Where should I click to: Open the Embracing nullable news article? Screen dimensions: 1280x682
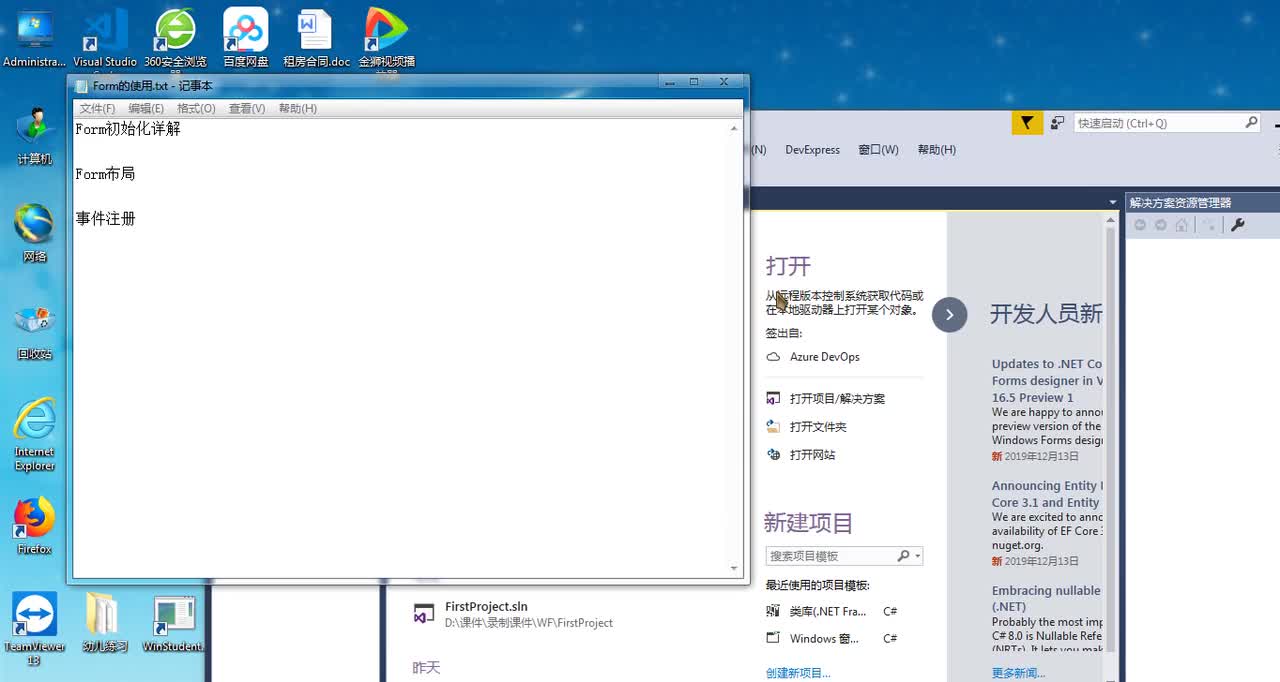[1047, 598]
